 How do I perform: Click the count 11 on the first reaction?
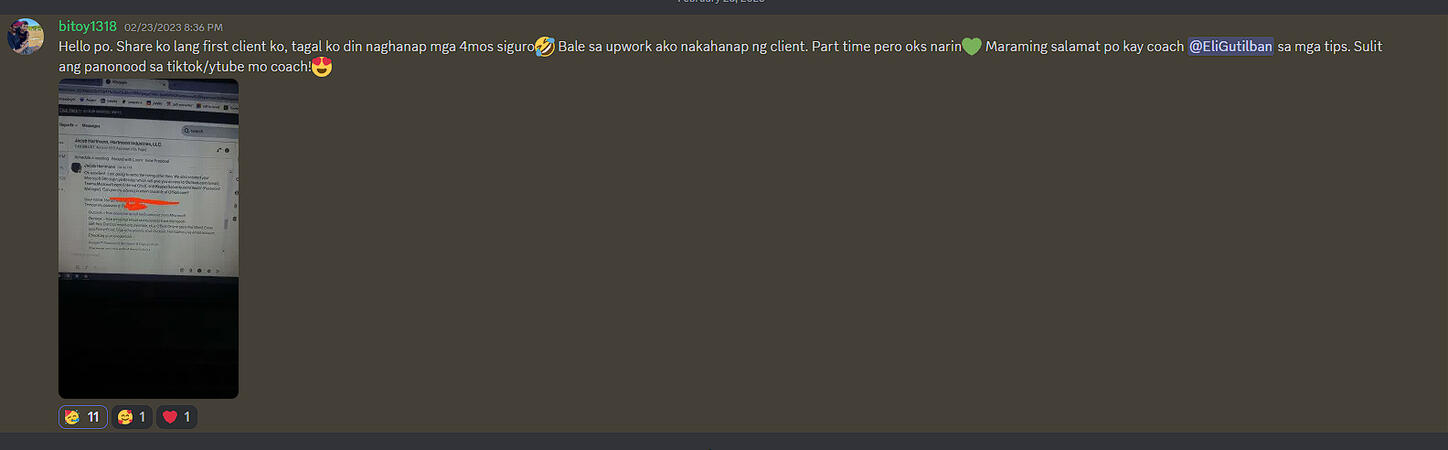coord(93,417)
